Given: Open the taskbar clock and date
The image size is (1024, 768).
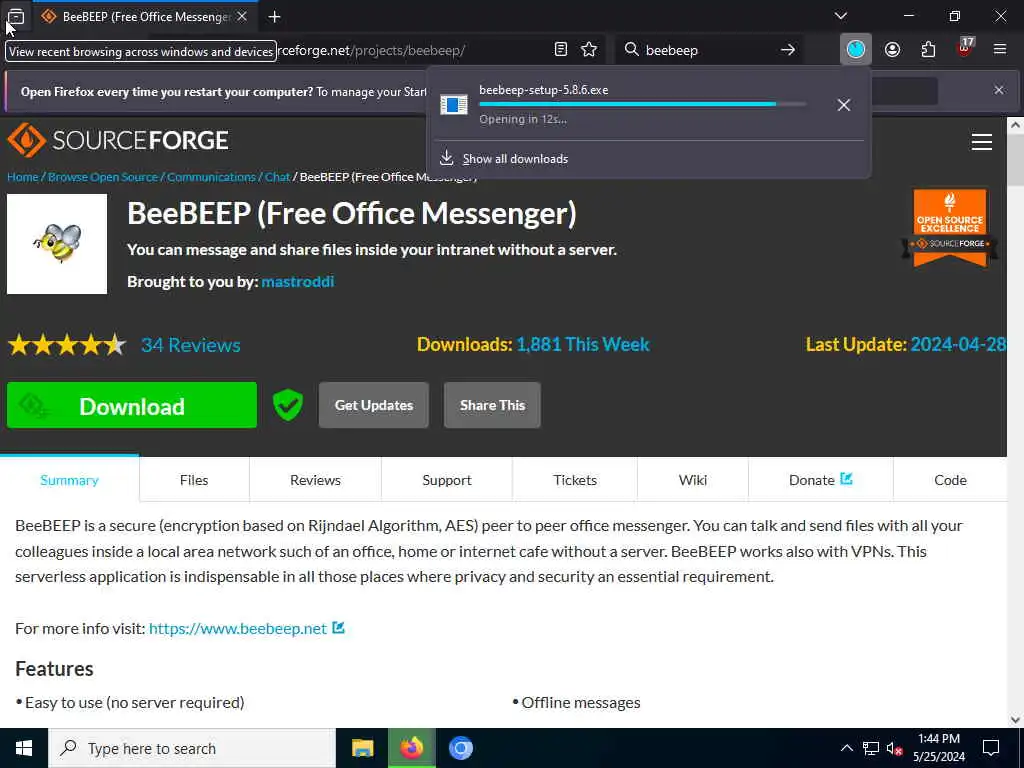Looking at the screenshot, I should pos(938,748).
